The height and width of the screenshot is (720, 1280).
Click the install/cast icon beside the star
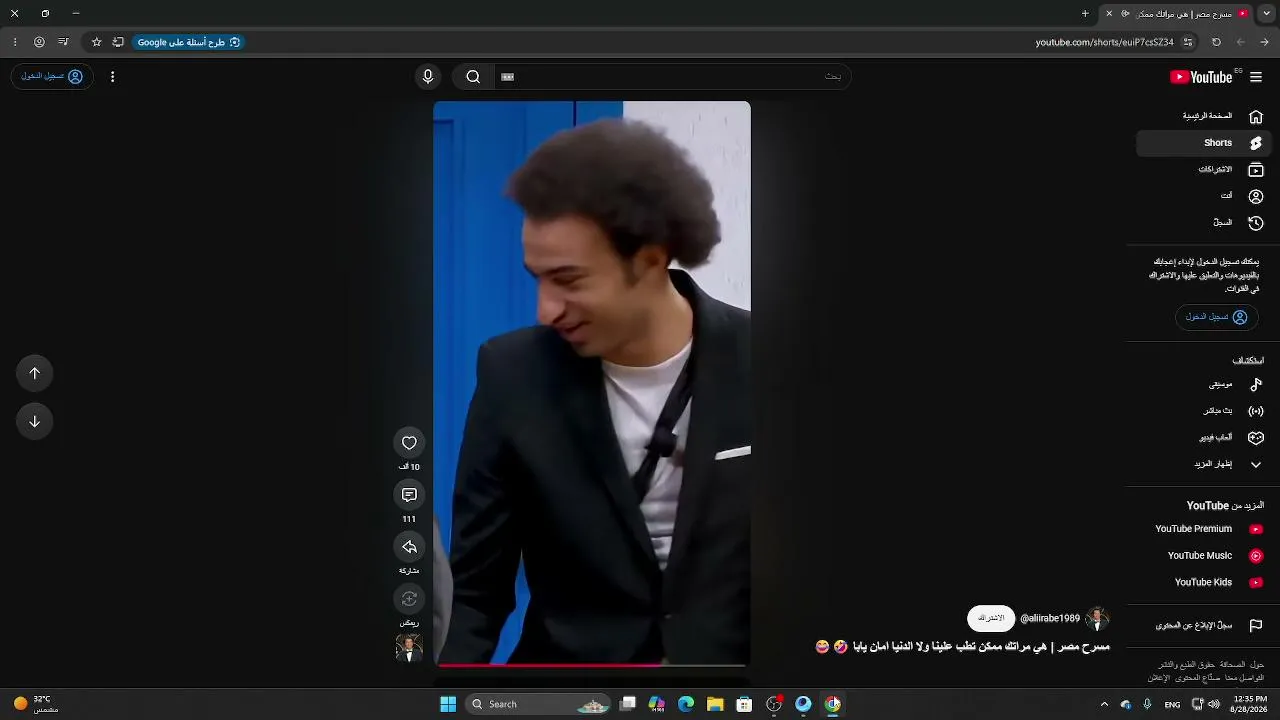click(118, 42)
